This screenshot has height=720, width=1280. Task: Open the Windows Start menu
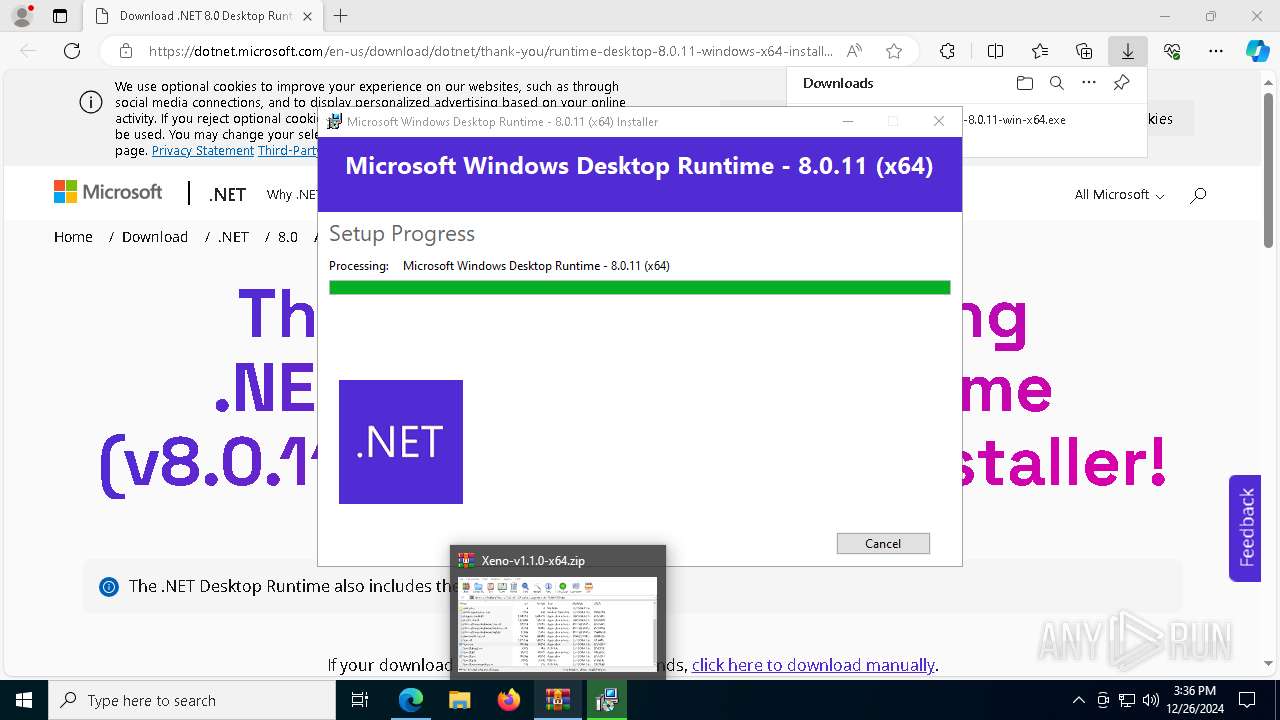[24, 700]
